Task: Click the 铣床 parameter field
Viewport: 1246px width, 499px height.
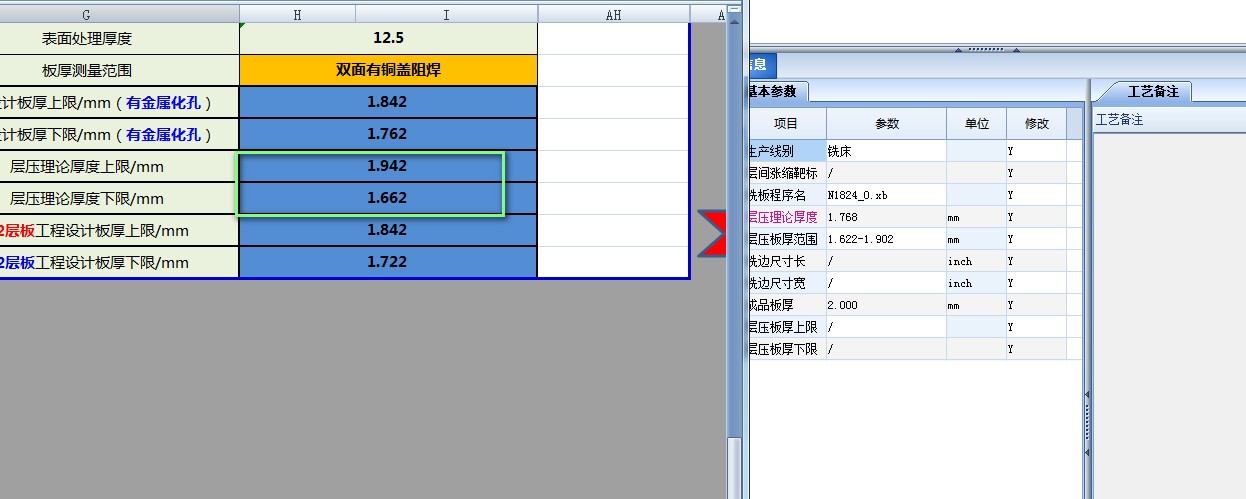Action: [x=886, y=151]
